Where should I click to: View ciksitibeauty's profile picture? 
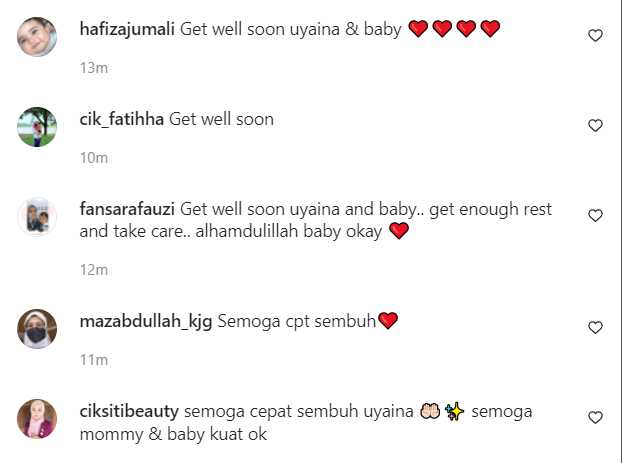tap(37, 419)
